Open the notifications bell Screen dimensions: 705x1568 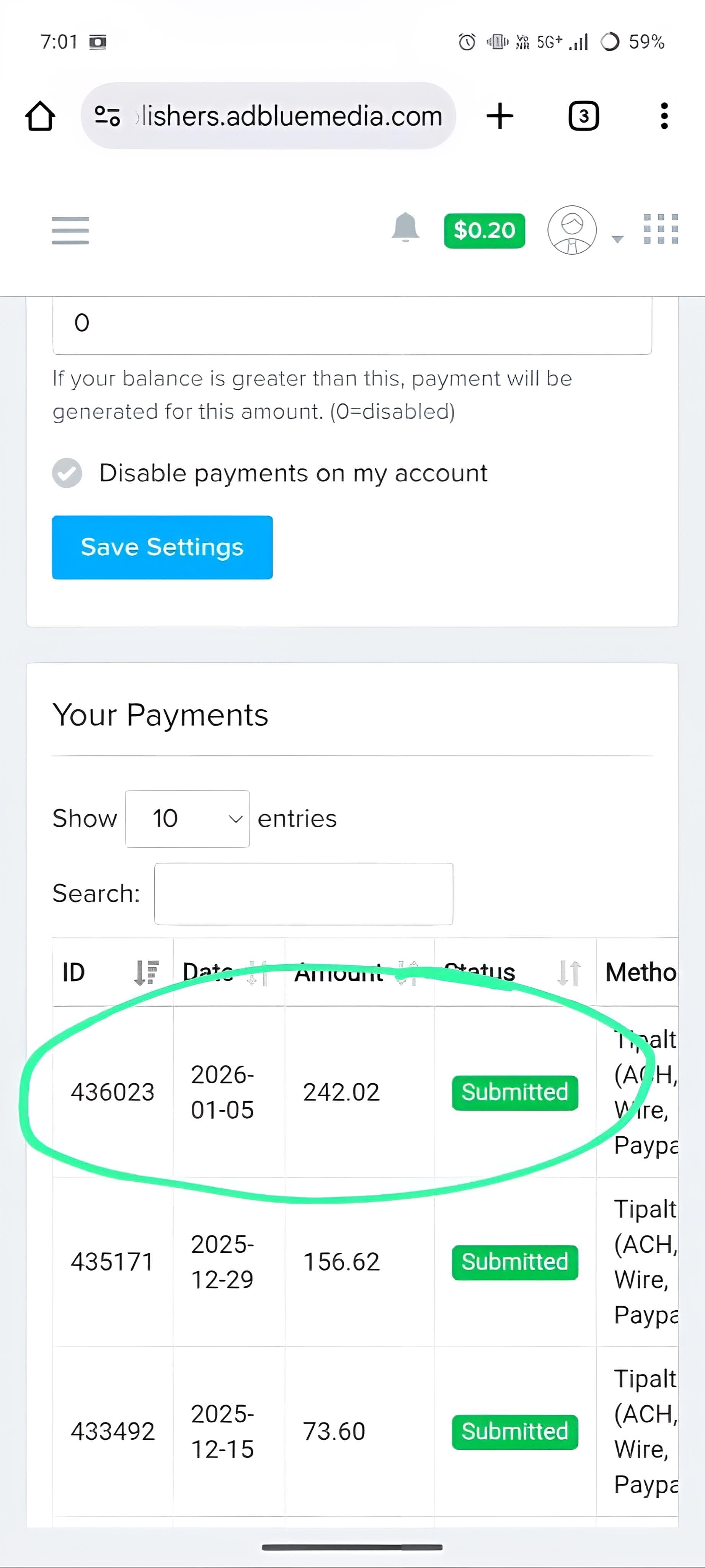(x=405, y=228)
